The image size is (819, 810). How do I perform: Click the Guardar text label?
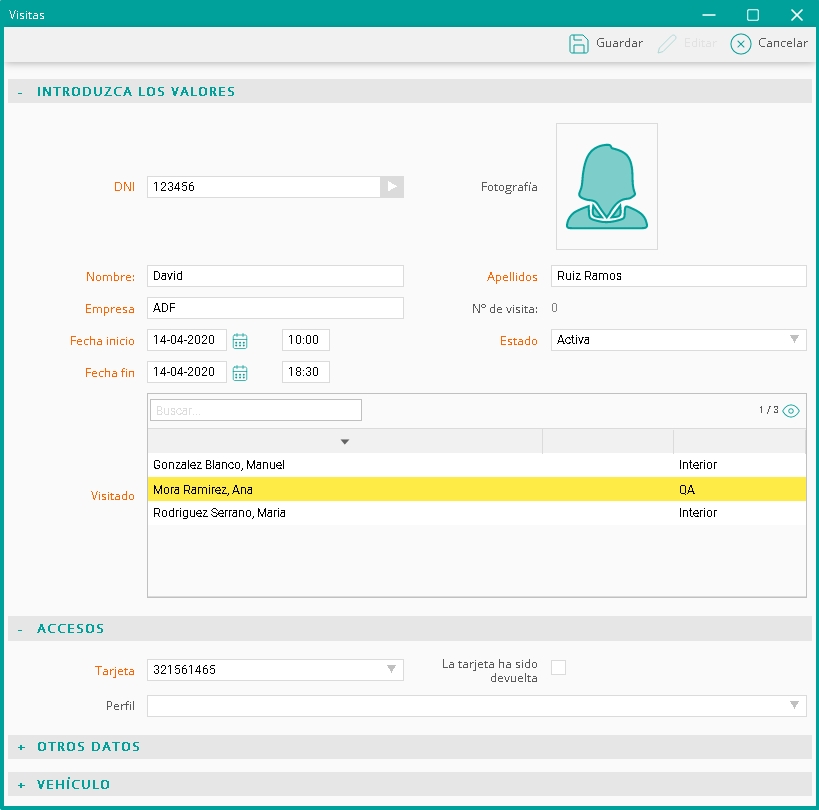coord(619,43)
